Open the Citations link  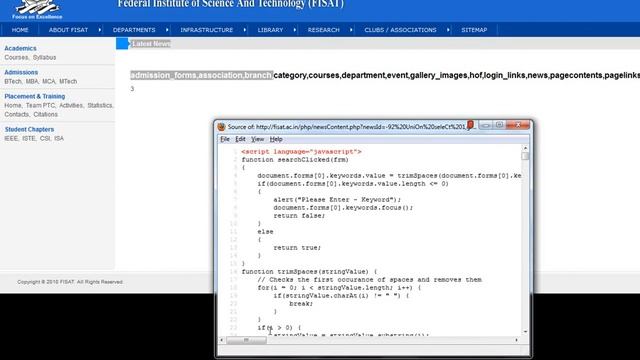(x=45, y=115)
